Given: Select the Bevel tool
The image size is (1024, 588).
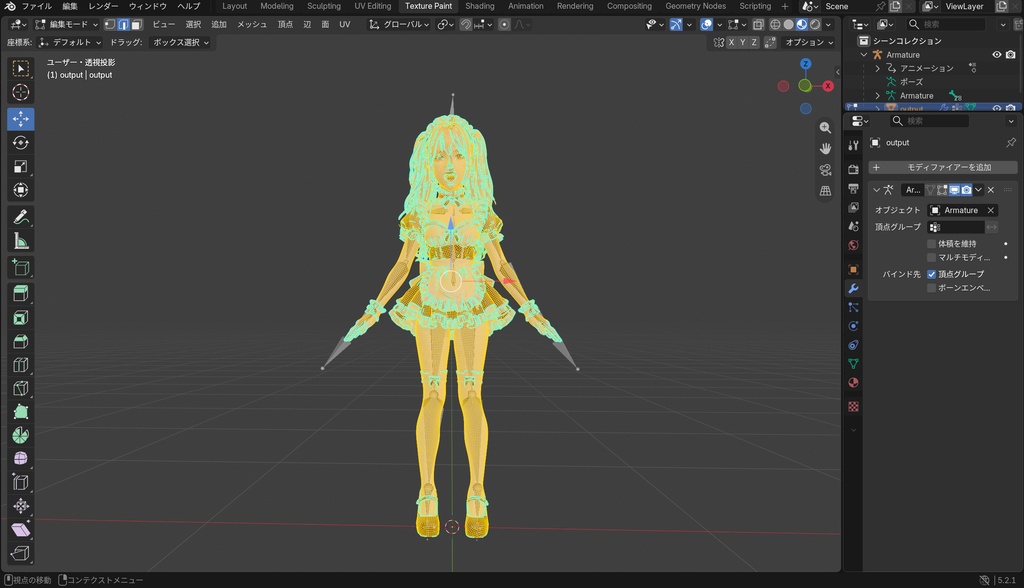Looking at the screenshot, I should [x=21, y=341].
